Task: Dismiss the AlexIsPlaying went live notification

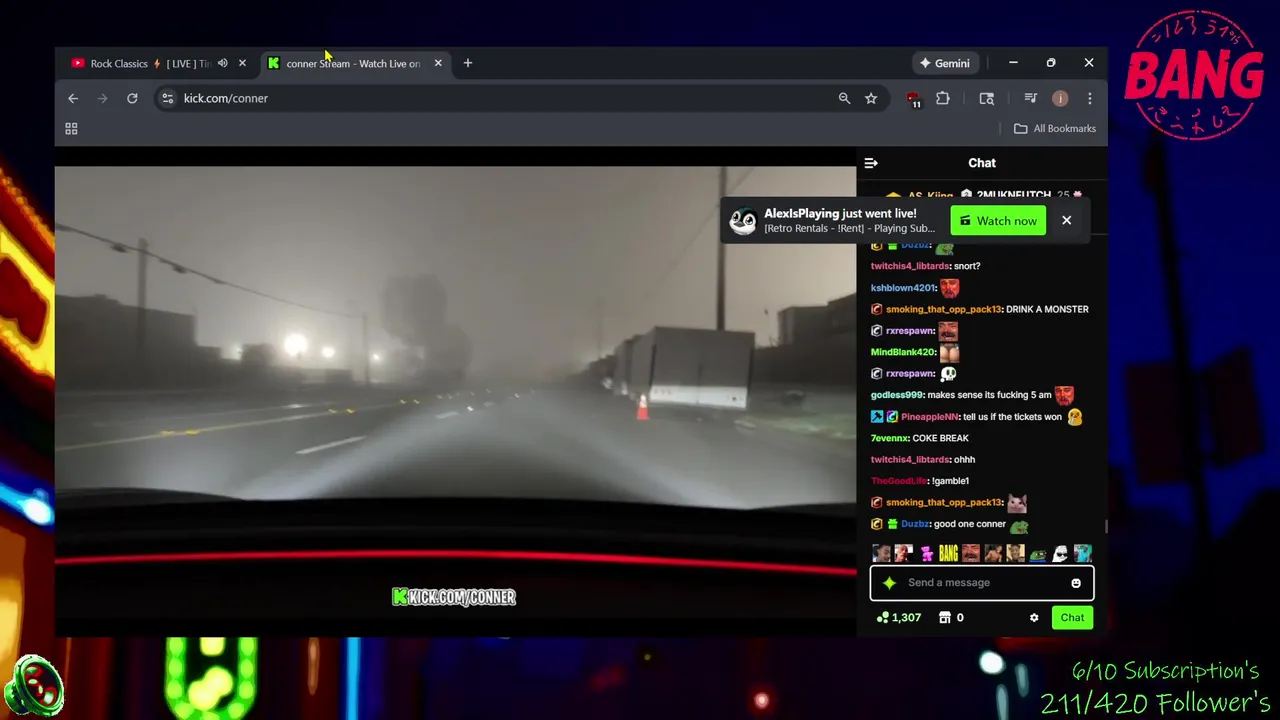Action: [x=1066, y=221]
